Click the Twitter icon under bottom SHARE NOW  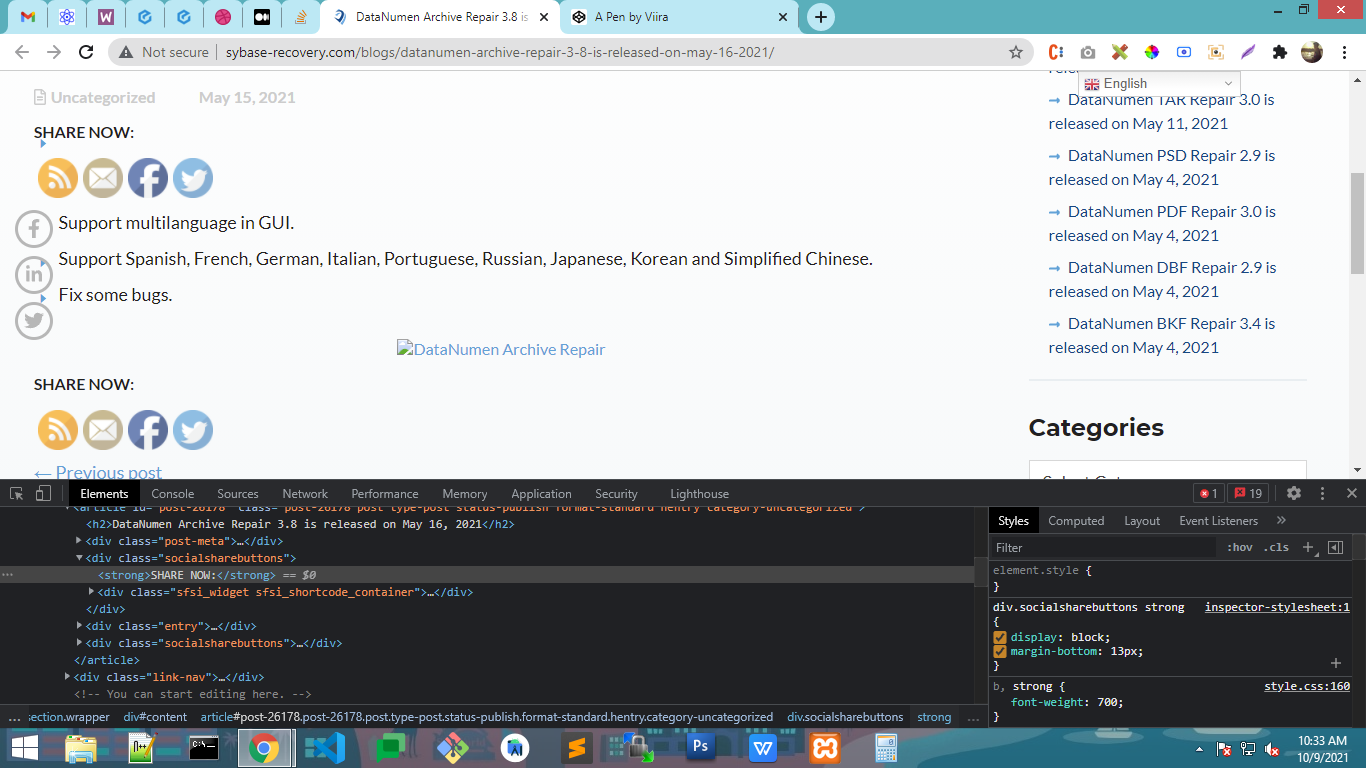[x=193, y=430]
